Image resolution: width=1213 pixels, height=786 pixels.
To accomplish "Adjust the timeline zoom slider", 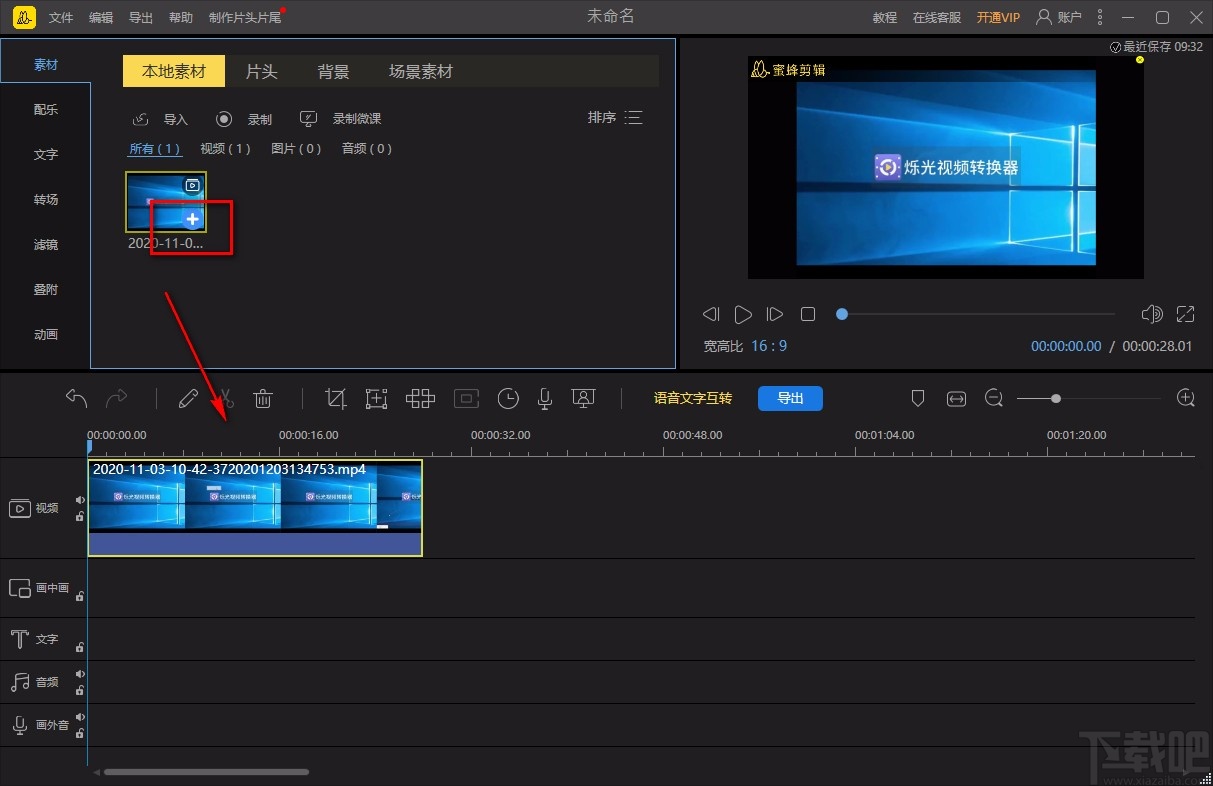I will point(1089,398).
